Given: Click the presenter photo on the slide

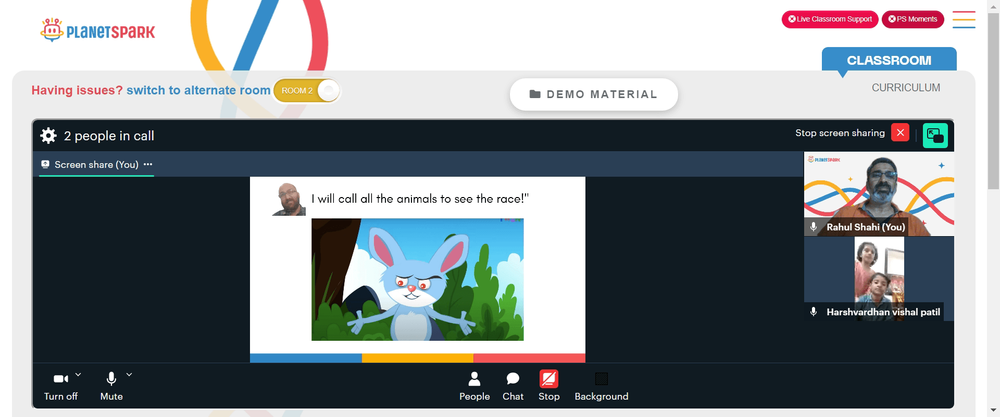Looking at the screenshot, I should 289,199.
